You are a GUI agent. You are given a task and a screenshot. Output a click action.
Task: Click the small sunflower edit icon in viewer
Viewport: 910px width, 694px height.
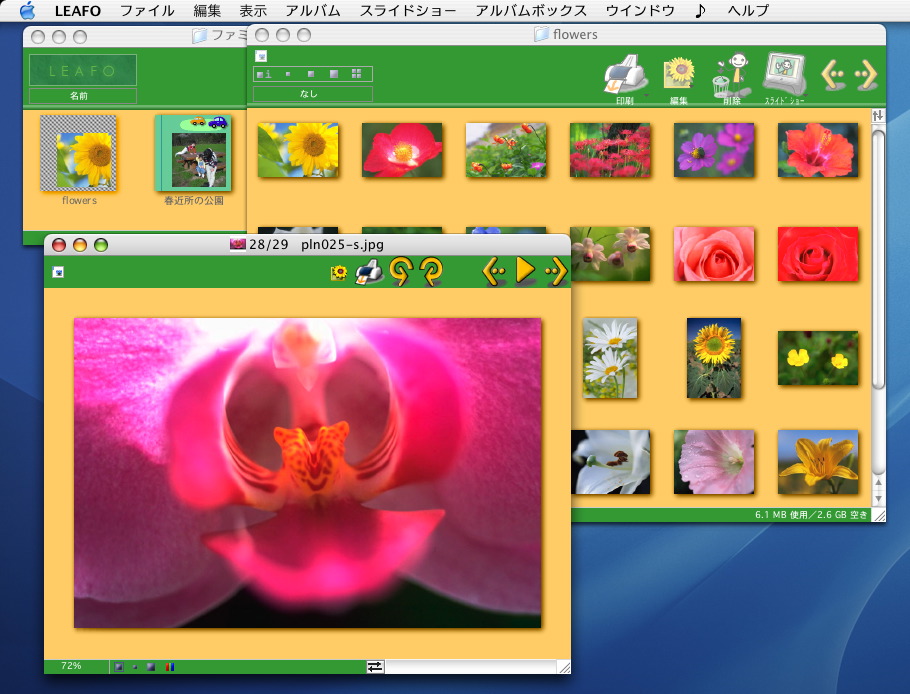[339, 272]
